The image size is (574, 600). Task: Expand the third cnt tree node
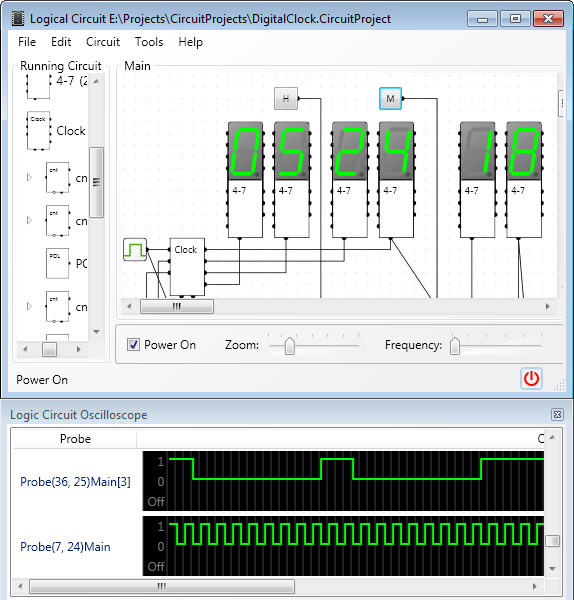[29, 306]
